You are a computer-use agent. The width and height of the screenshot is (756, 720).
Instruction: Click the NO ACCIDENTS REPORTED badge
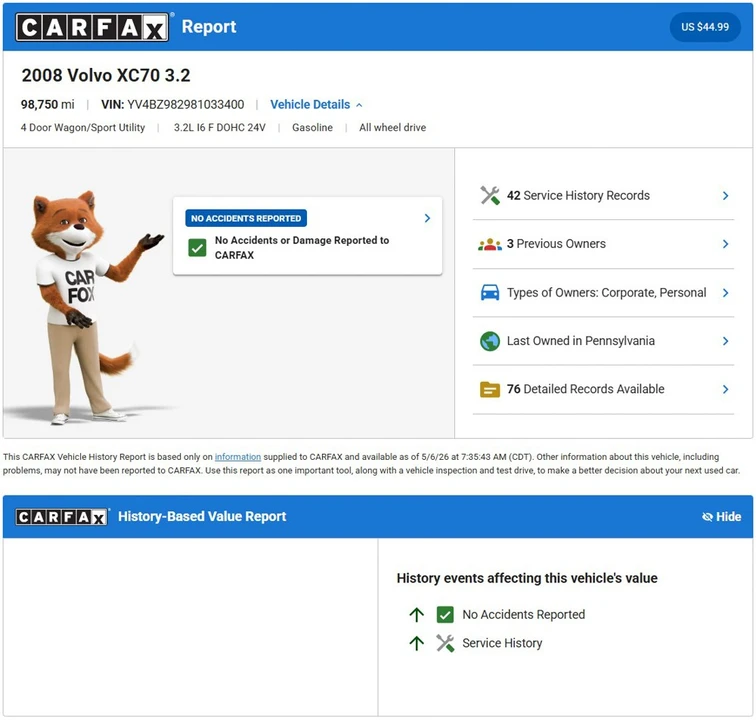tap(246, 218)
